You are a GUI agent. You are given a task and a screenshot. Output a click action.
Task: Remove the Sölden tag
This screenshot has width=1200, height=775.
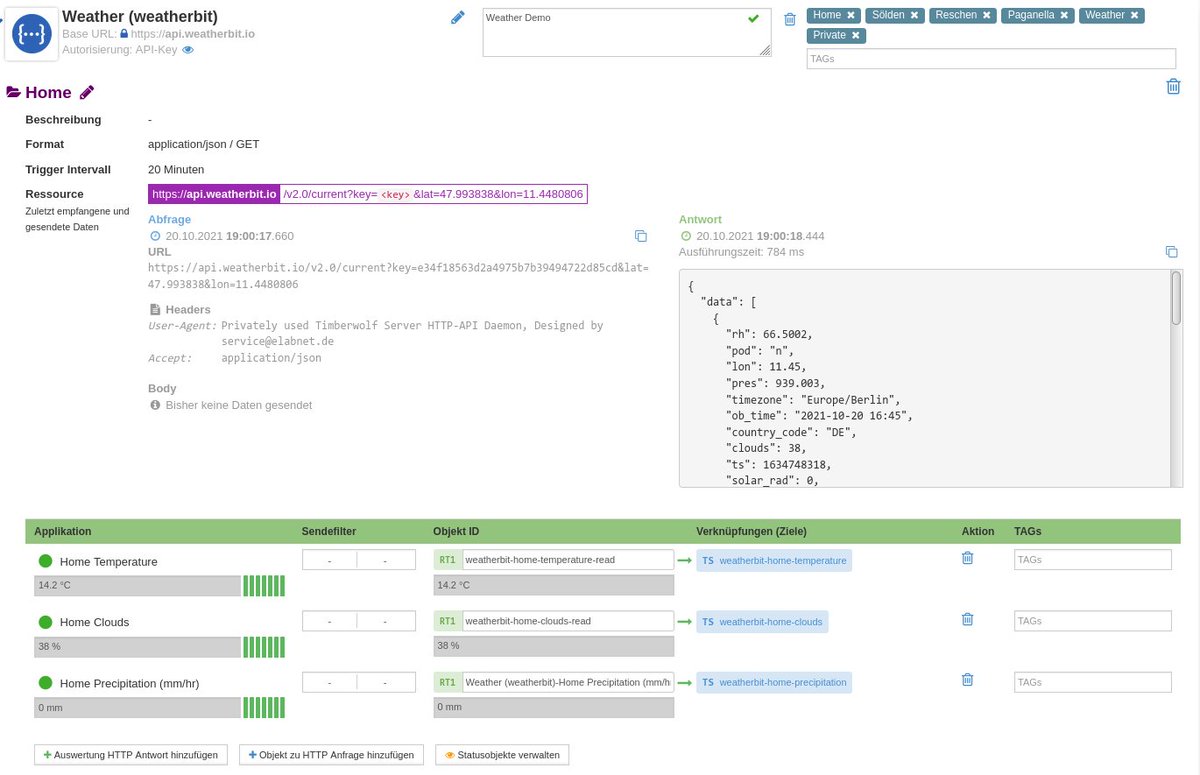coord(914,15)
